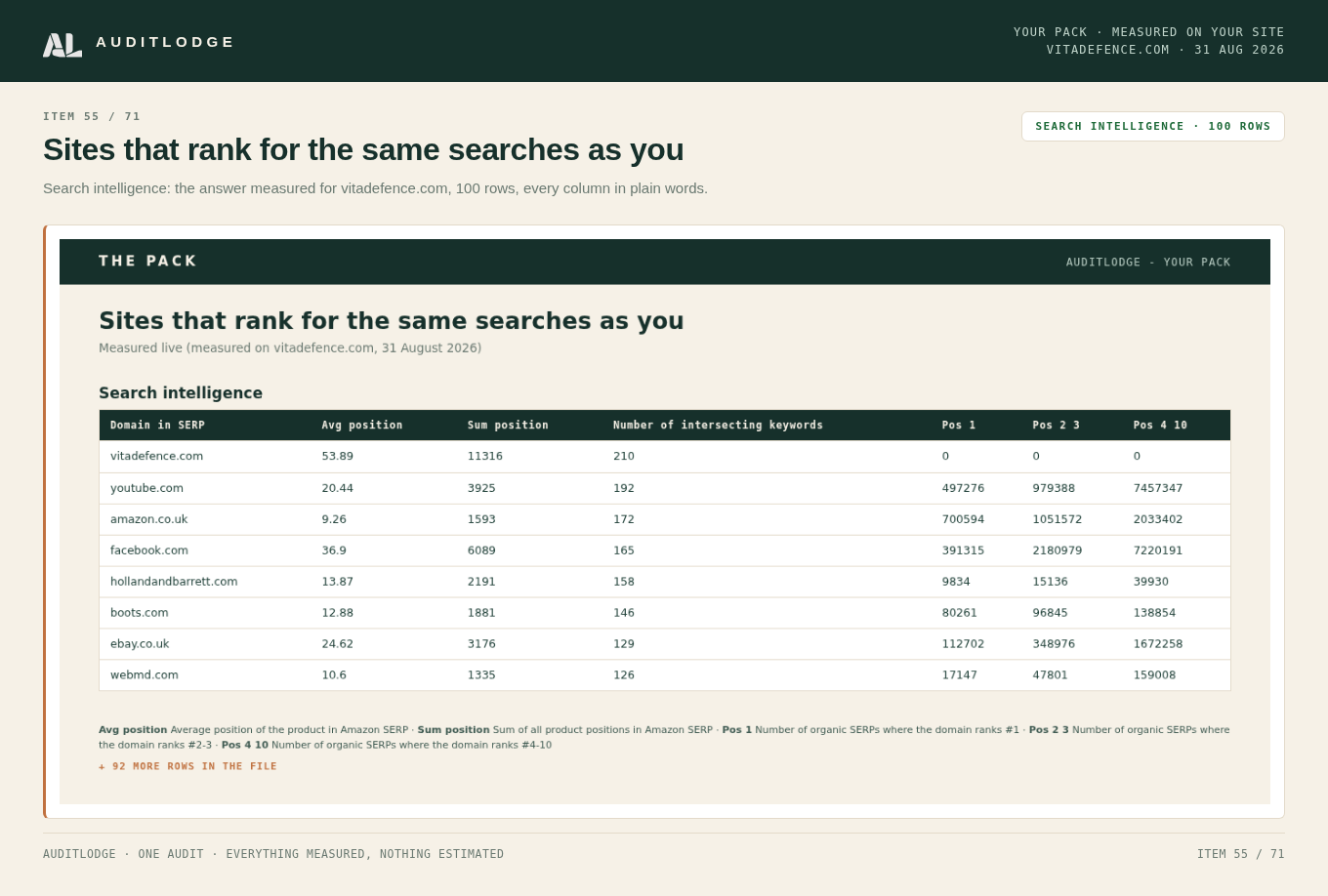Click youtube.com Pos 1 value 497276
The width and height of the screenshot is (1328, 896).
[963, 488]
